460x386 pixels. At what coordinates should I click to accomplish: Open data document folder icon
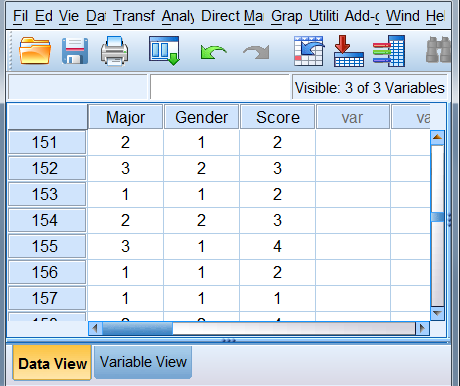point(35,51)
